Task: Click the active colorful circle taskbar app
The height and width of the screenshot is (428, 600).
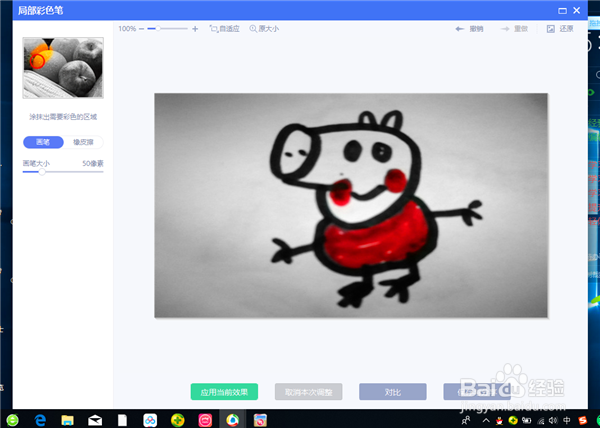Action: tap(233, 420)
